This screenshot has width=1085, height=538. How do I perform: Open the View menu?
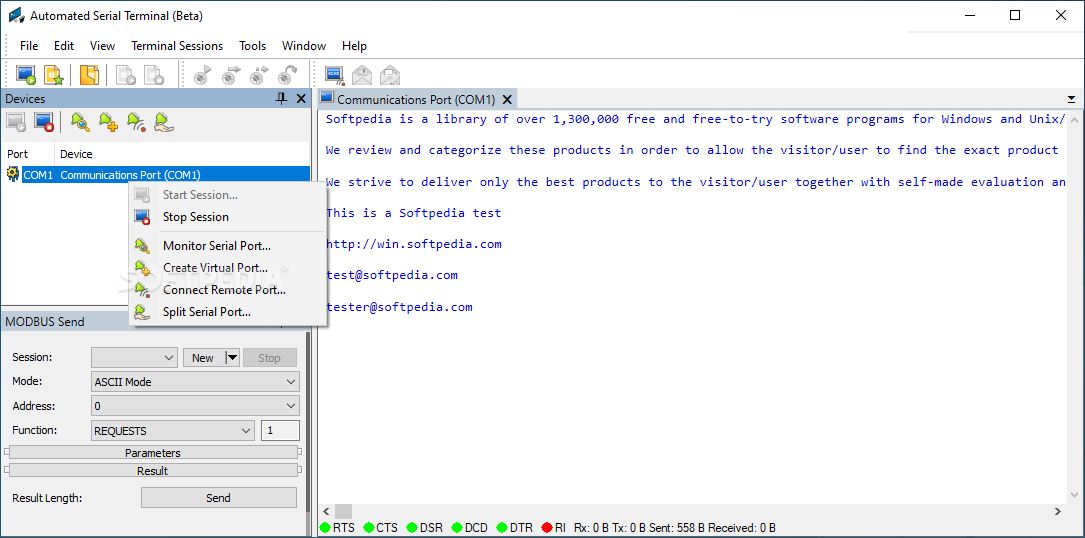point(102,46)
